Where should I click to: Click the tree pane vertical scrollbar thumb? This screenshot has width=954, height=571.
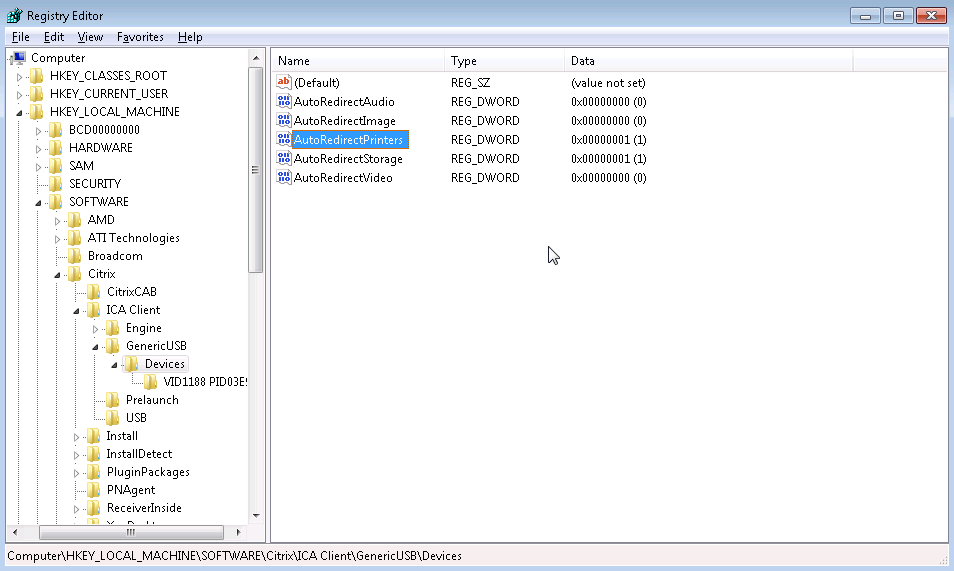coord(256,170)
